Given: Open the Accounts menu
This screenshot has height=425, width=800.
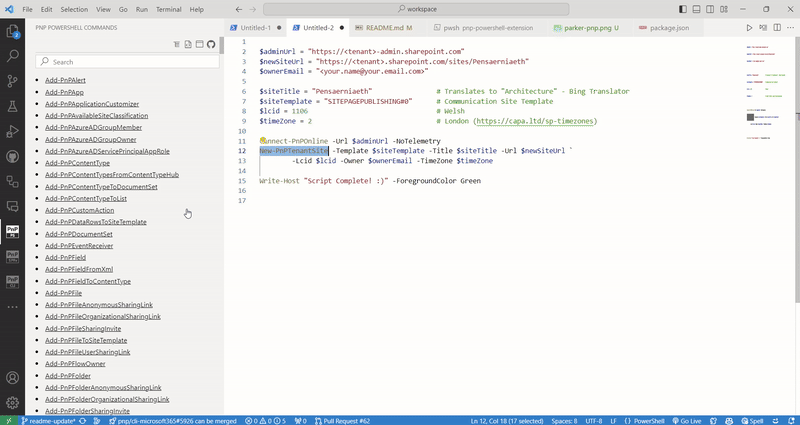Looking at the screenshot, I should [x=12, y=378].
